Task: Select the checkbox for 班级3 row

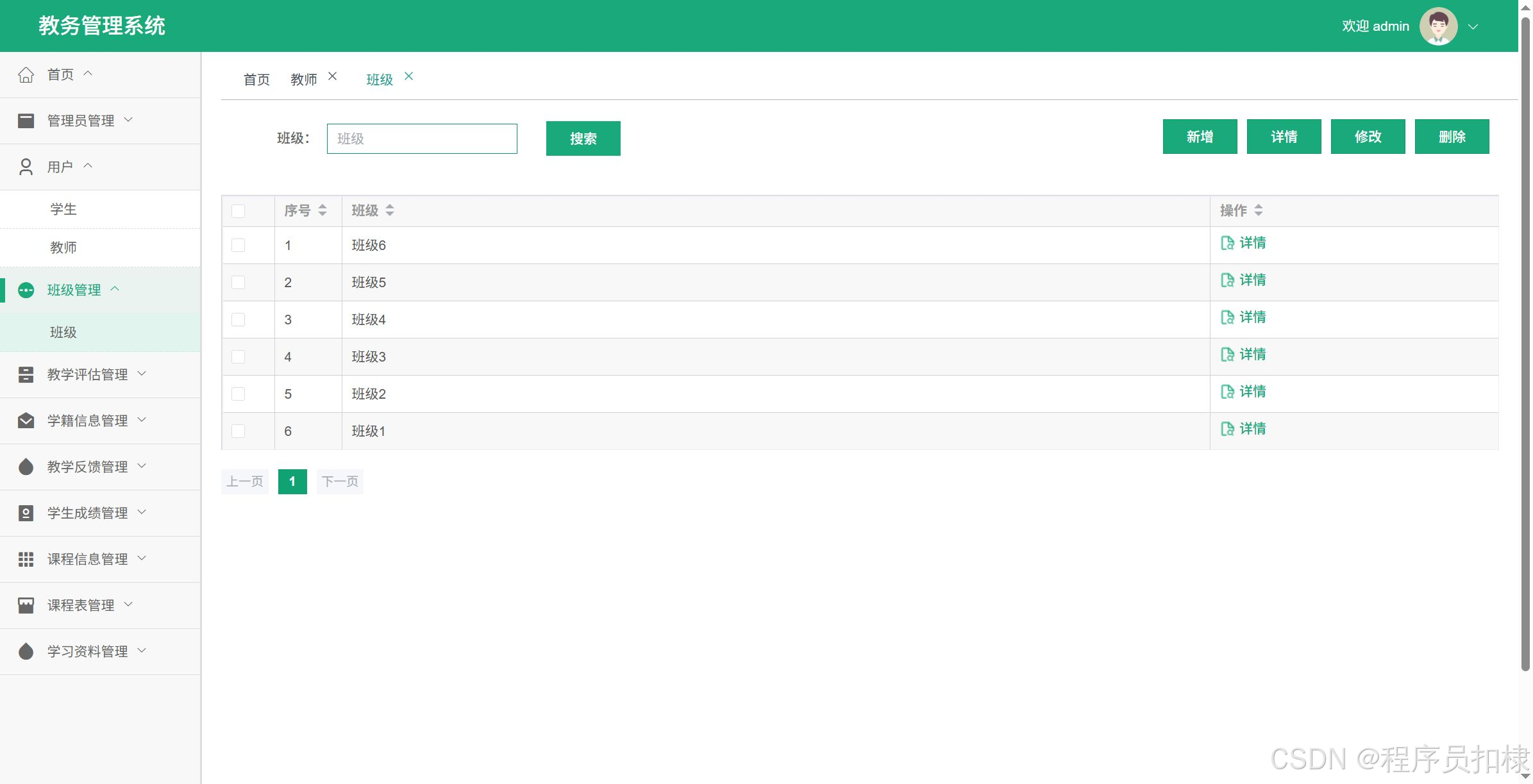Action: pyautogui.click(x=238, y=356)
